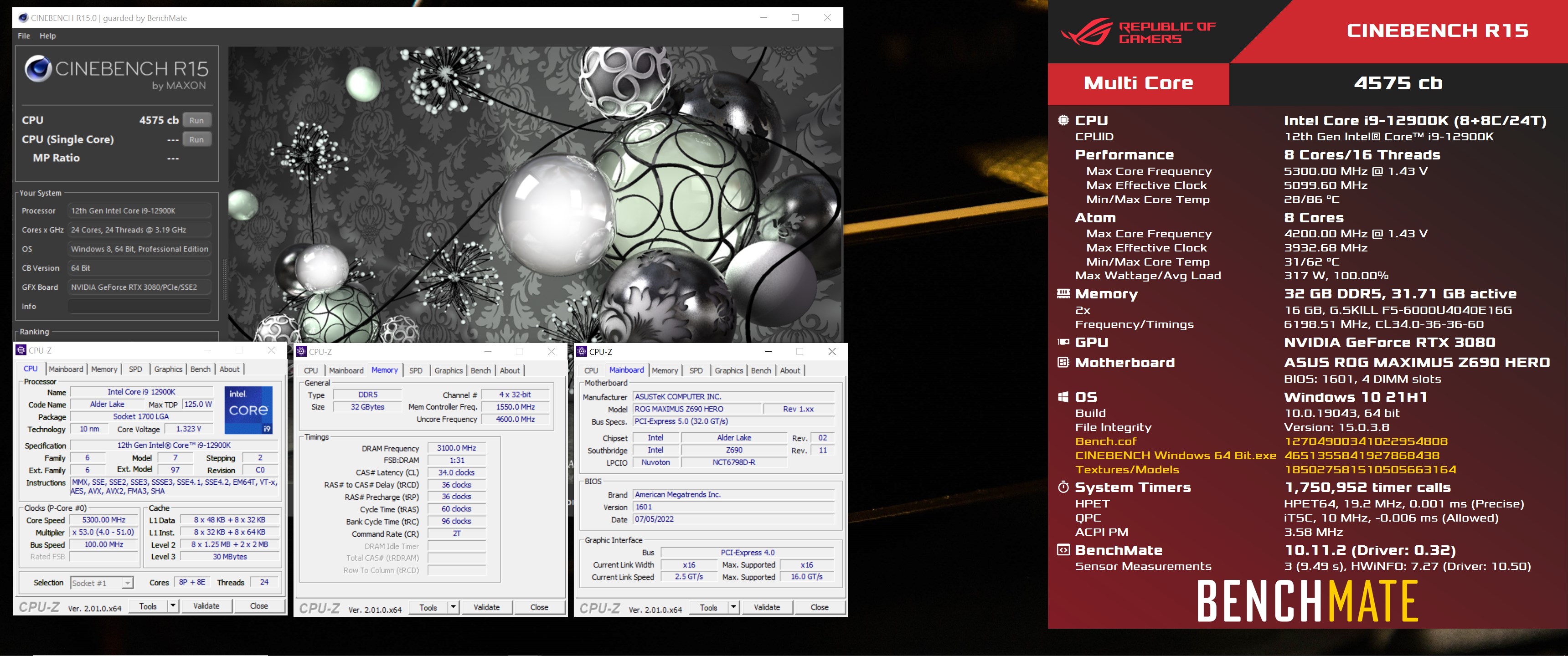Screen dimensions: 1568x656
Task: Click the Cinebench panel splitter handle
Action: 224,279
